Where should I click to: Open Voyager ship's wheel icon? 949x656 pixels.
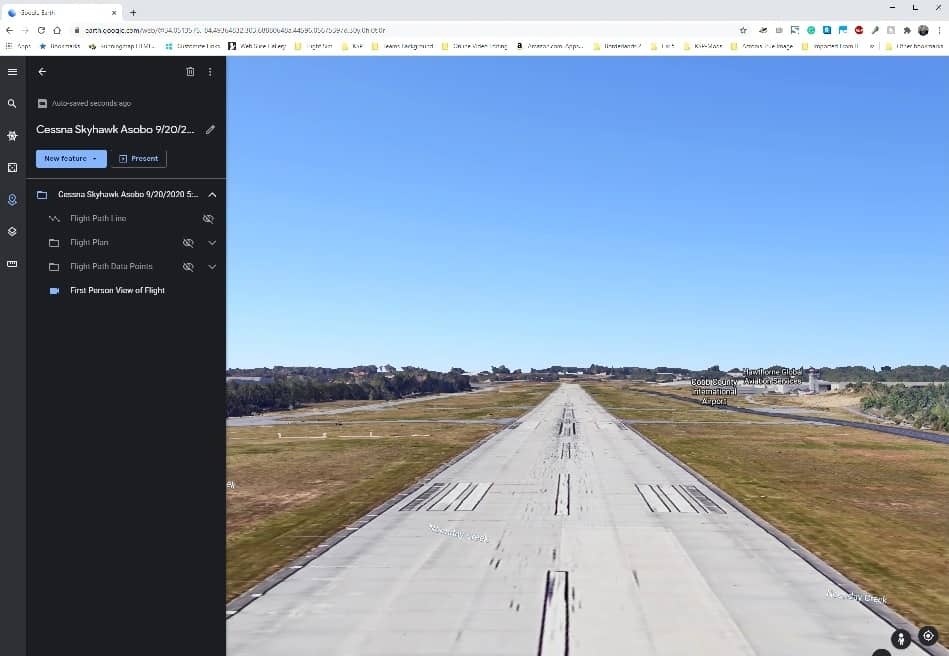tap(12, 135)
